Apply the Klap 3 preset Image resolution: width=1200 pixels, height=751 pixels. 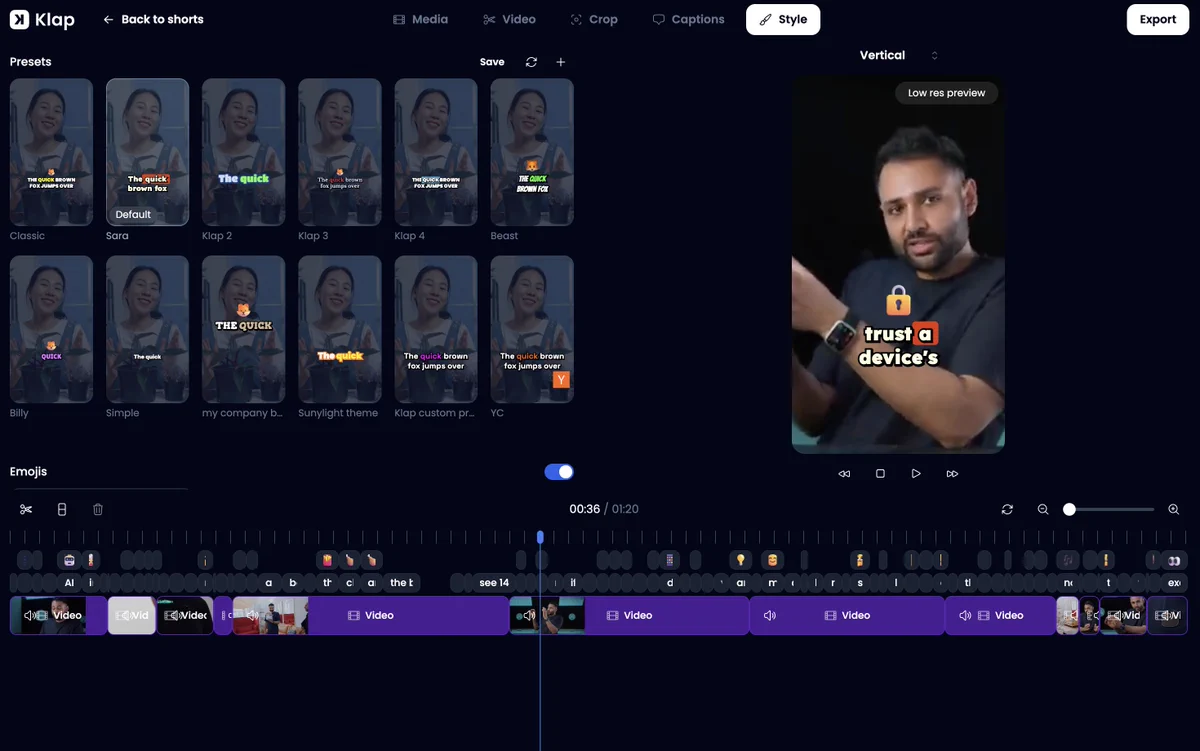point(339,152)
